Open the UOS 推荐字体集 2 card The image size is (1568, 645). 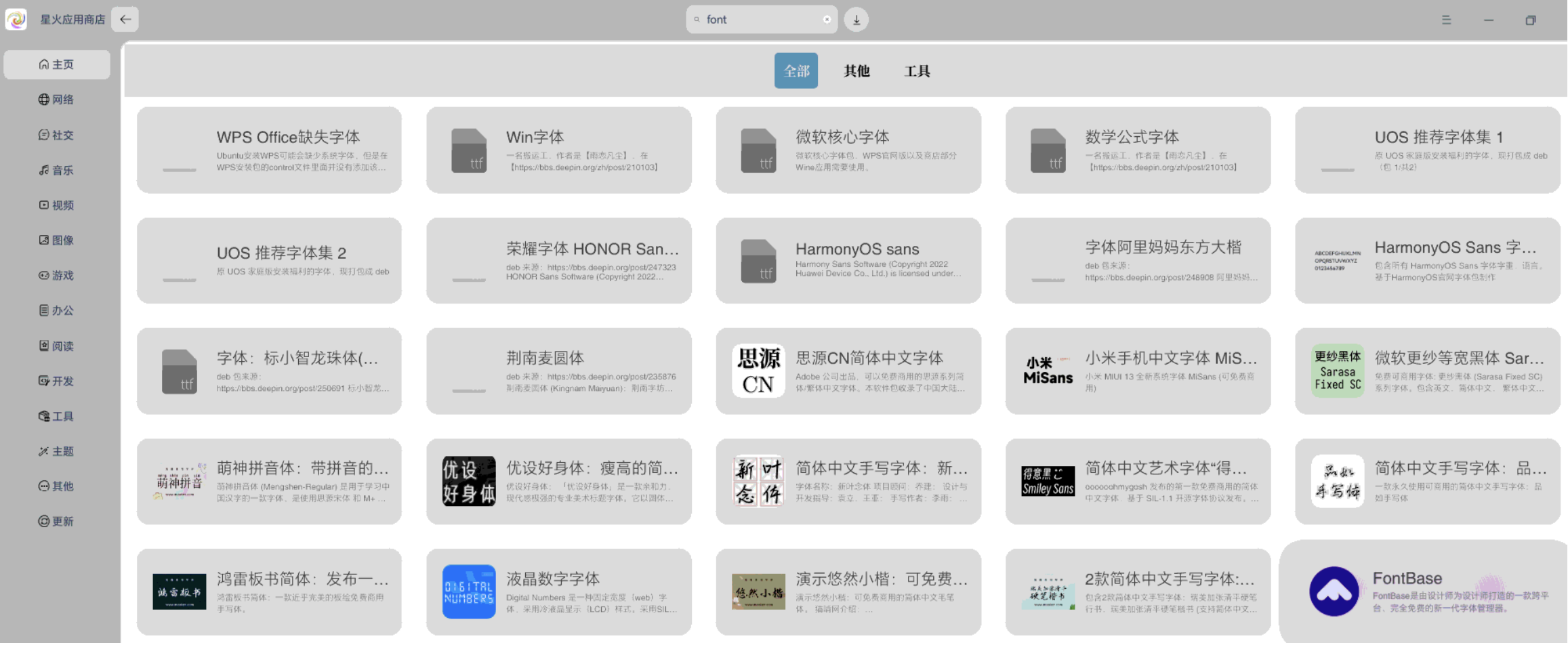[269, 261]
